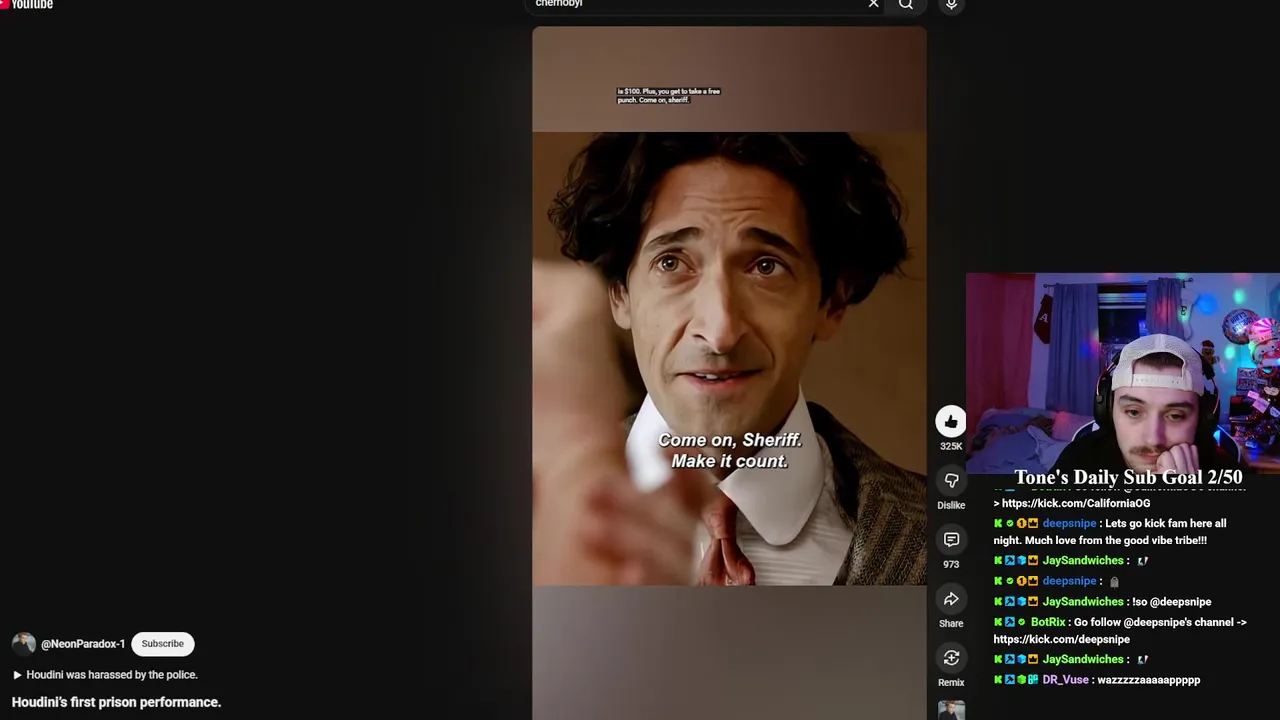Screen dimensions: 1280x720
Task: Like the Houdini short video
Action: [951, 421]
